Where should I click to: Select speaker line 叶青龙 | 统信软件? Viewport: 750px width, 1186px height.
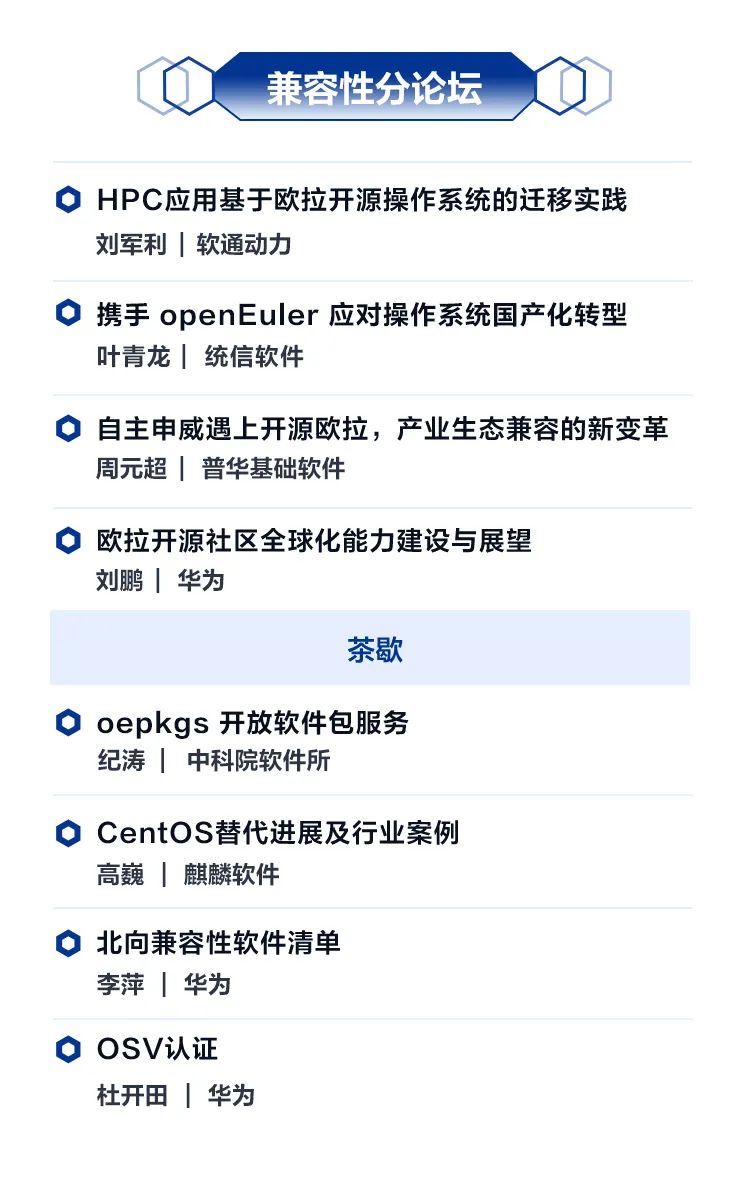click(x=200, y=355)
